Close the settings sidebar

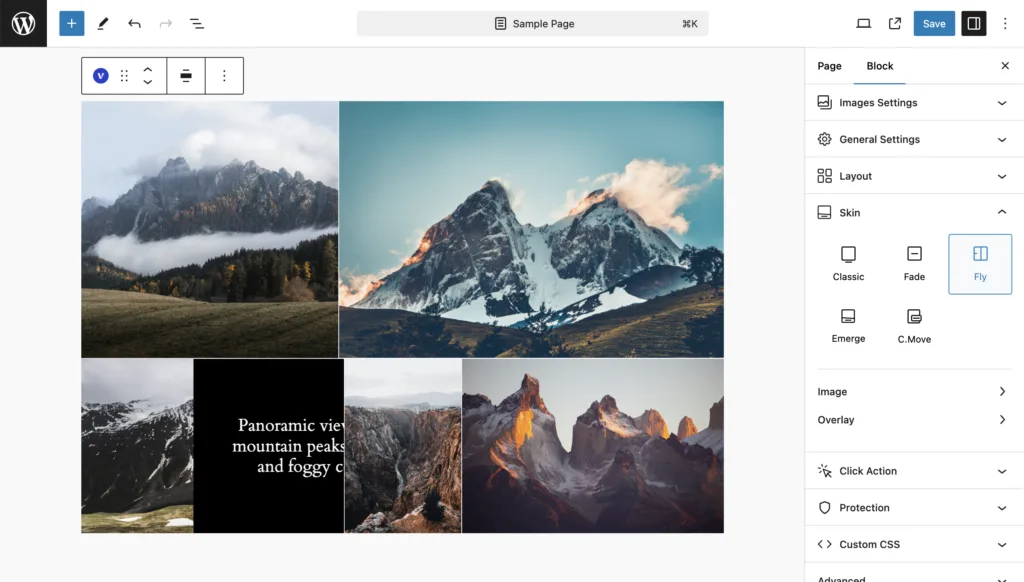pyautogui.click(x=1005, y=66)
